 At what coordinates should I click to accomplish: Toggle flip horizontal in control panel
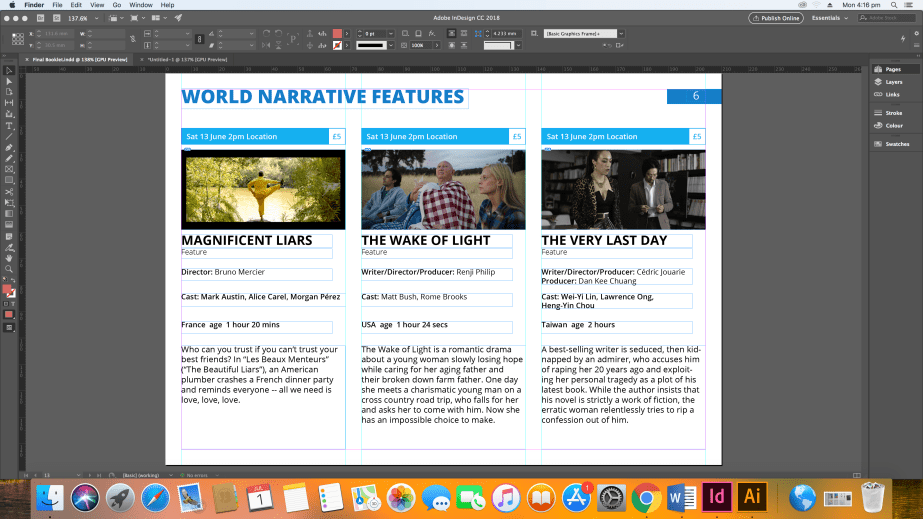pyautogui.click(x=265, y=45)
